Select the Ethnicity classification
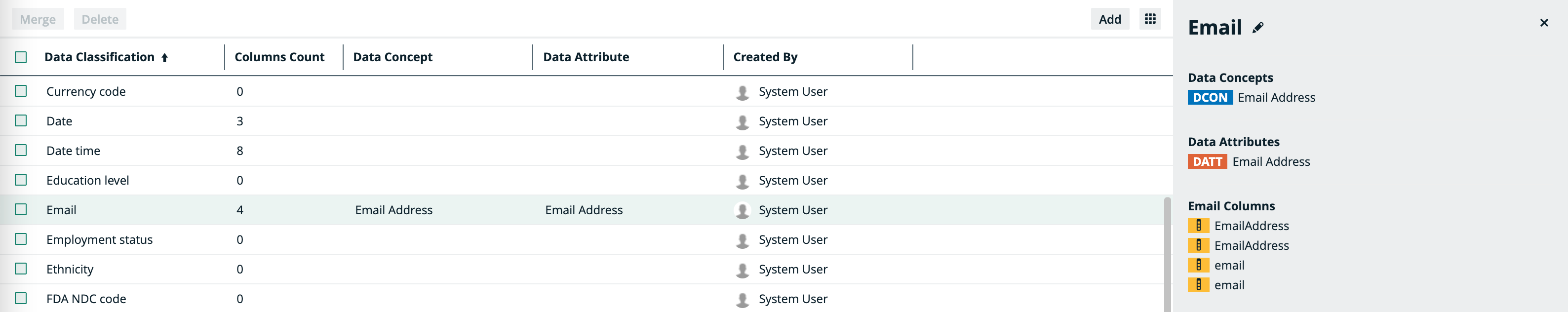Screen dimensions: 1568x312 (70, 270)
